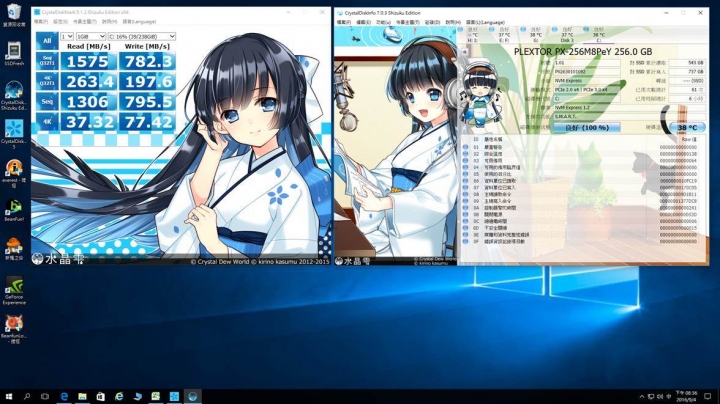
Task: Open CrystalDiskMark's Language menu
Action: [x=139, y=22]
